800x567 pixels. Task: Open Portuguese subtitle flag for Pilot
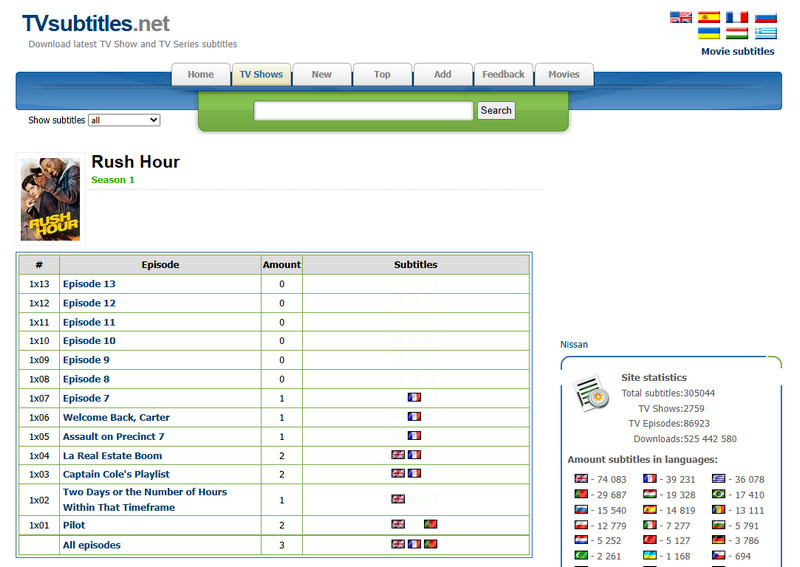[x=431, y=524]
